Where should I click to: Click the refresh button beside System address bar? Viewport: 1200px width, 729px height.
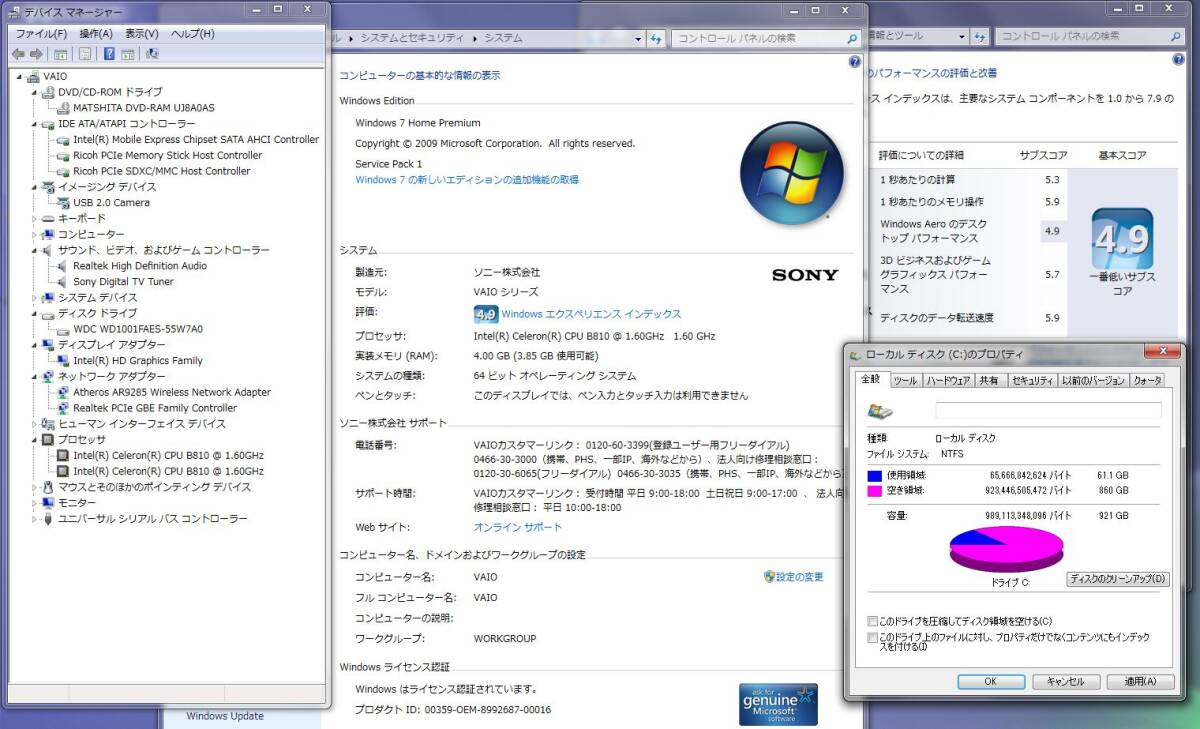point(656,38)
